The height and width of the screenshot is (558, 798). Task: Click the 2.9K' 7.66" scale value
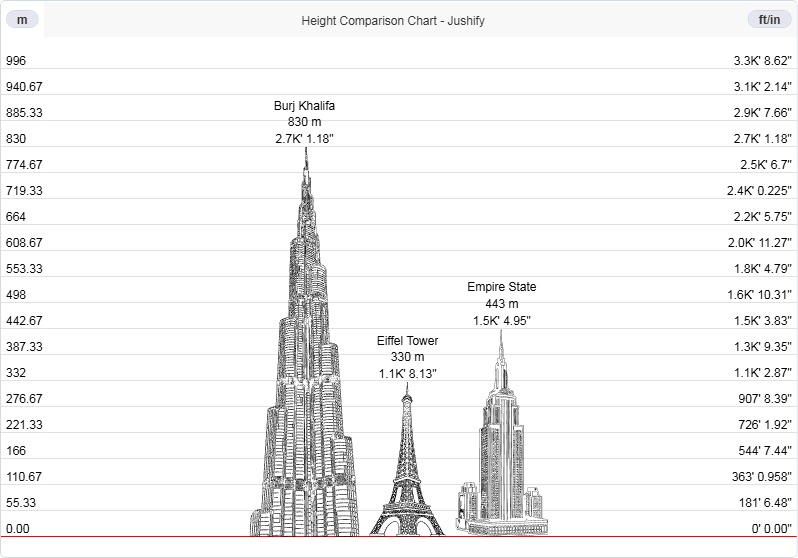tap(762, 113)
